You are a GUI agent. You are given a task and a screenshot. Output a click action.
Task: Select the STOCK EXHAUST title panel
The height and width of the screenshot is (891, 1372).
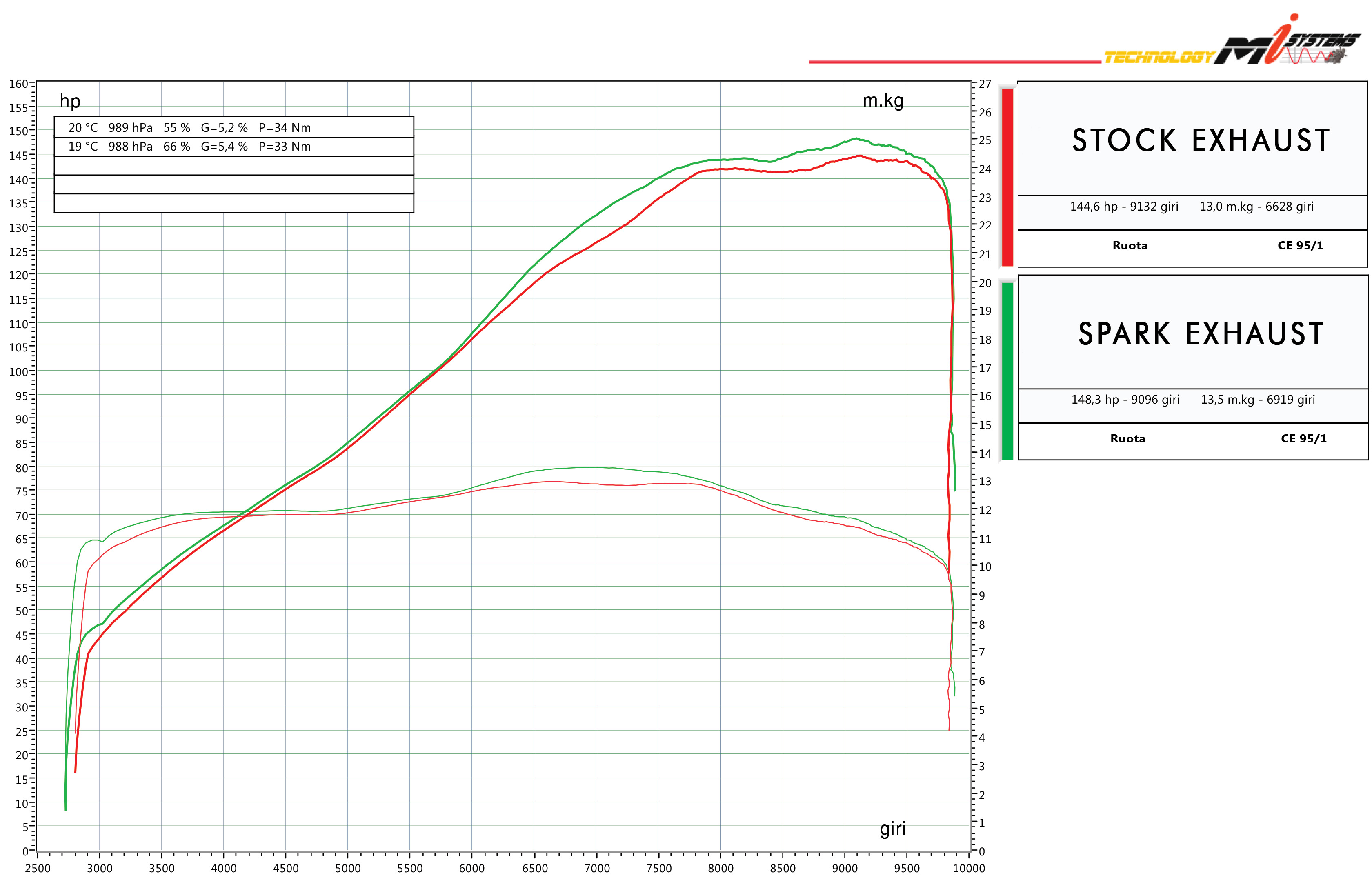[1201, 140]
